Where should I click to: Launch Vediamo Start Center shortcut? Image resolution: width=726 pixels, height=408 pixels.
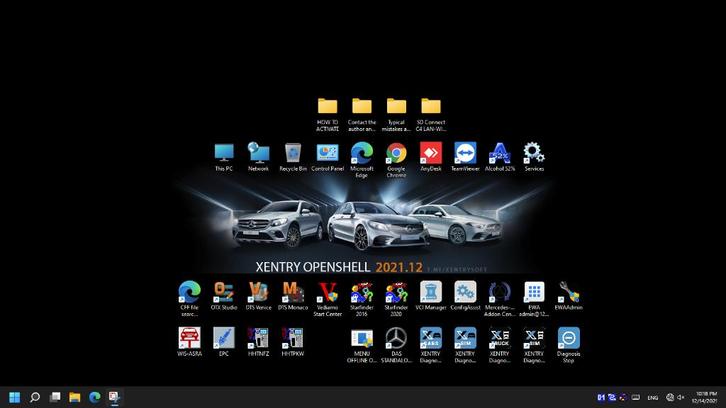327,291
